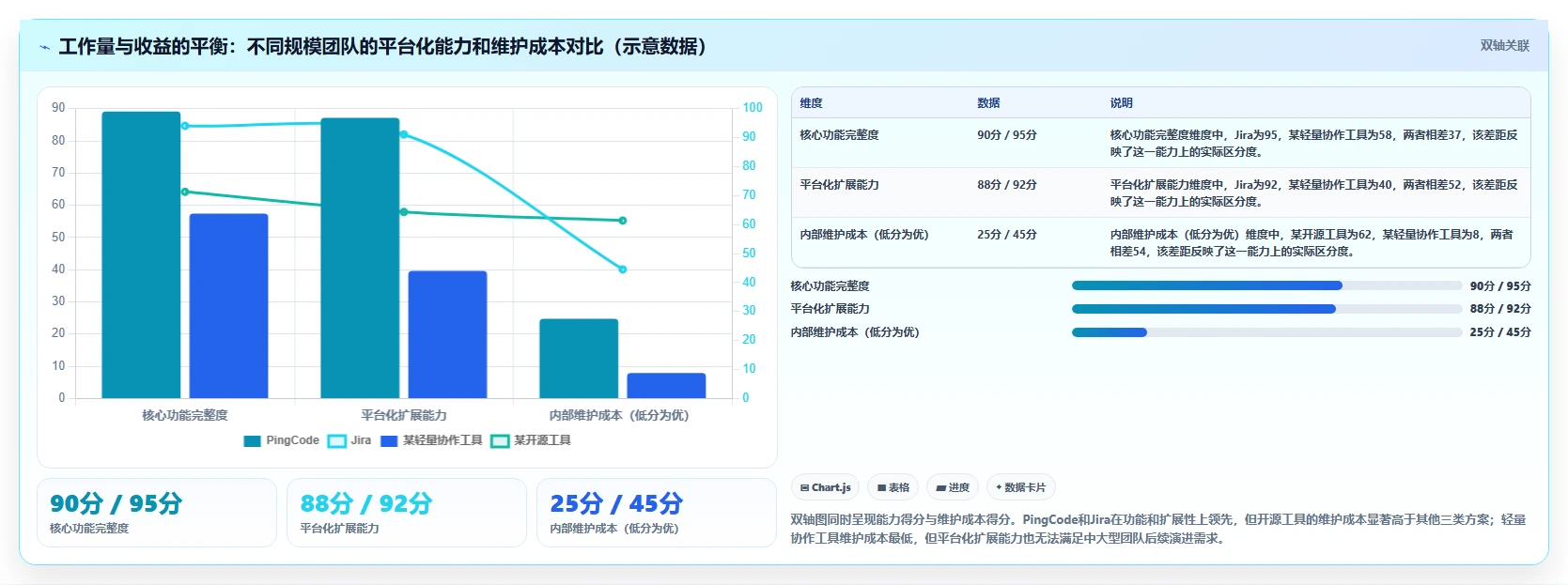The image size is (1568, 585).
Task: Click 某轻量协作工具 bar for 平台化扩展能力
Action: coord(447,334)
